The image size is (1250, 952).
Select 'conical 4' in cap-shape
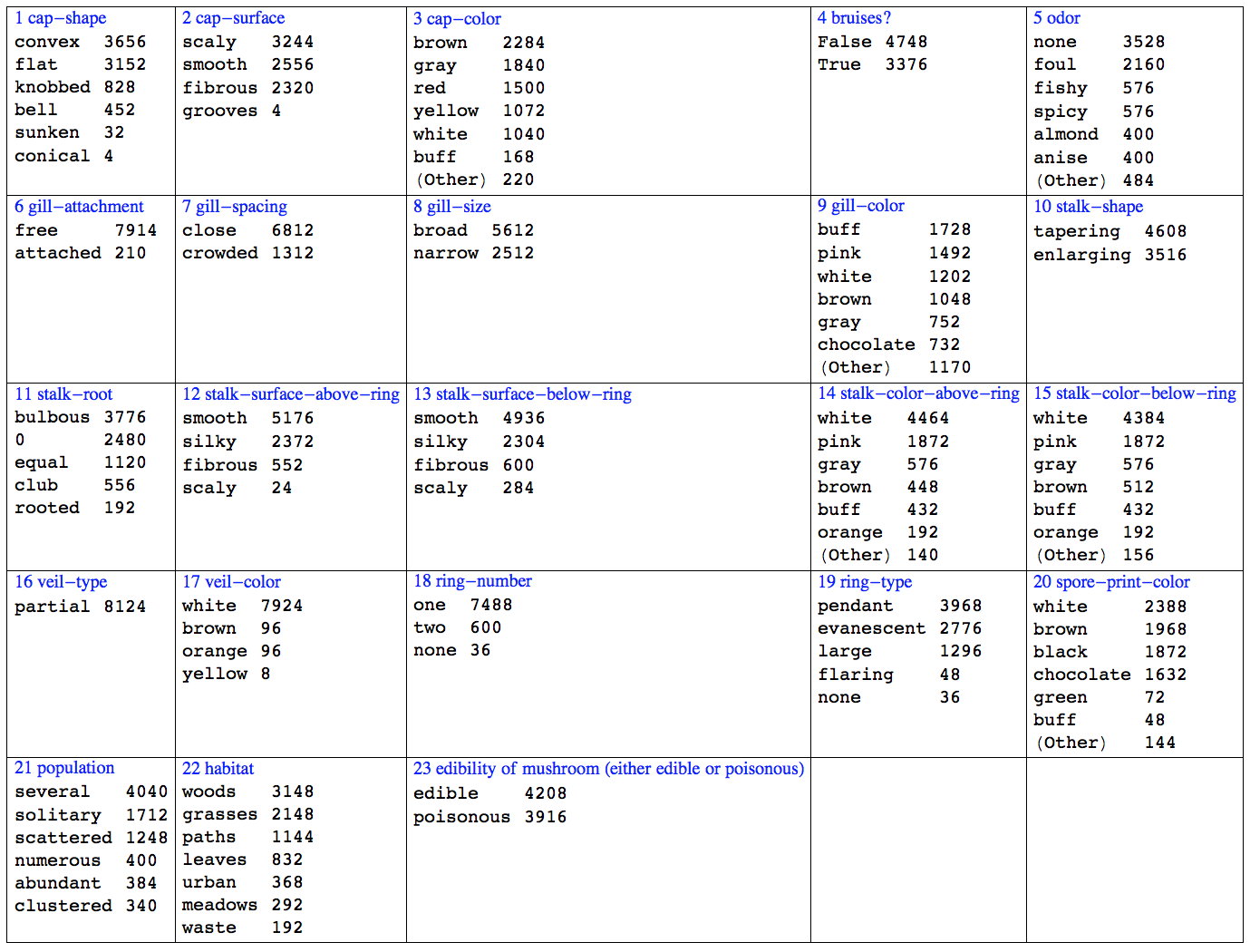pyautogui.click(x=63, y=156)
